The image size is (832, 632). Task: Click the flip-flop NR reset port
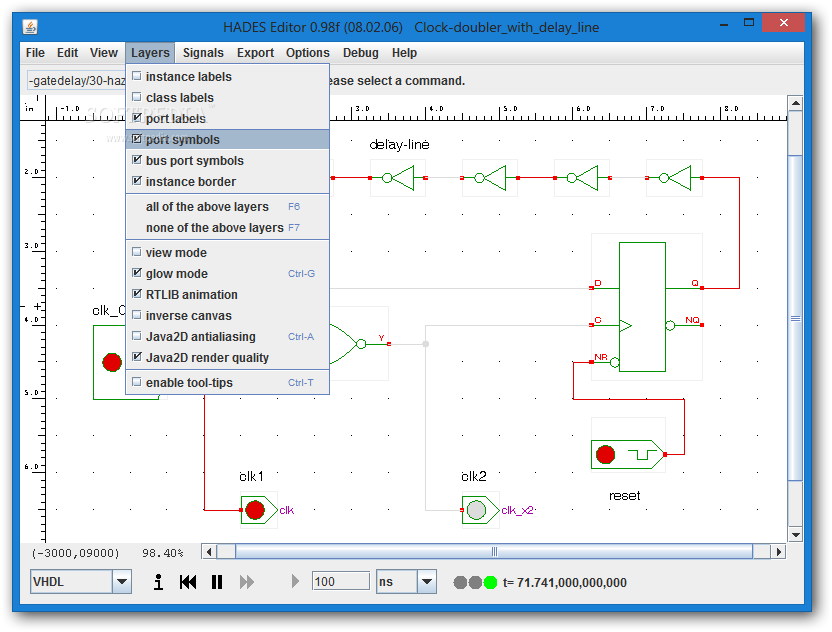click(592, 362)
